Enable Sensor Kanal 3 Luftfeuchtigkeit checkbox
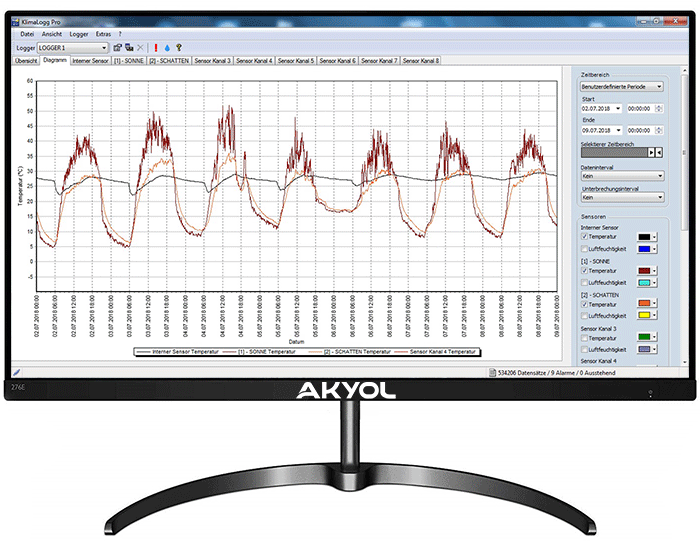700x541 pixels. click(x=584, y=350)
